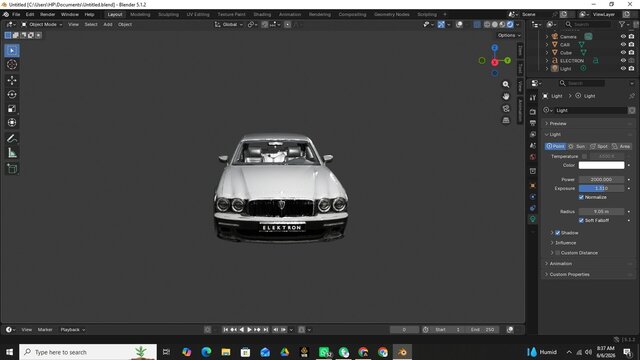Screen dimensions: 640x360
Task: Select the Transform tool
Action: click(x=12, y=122)
